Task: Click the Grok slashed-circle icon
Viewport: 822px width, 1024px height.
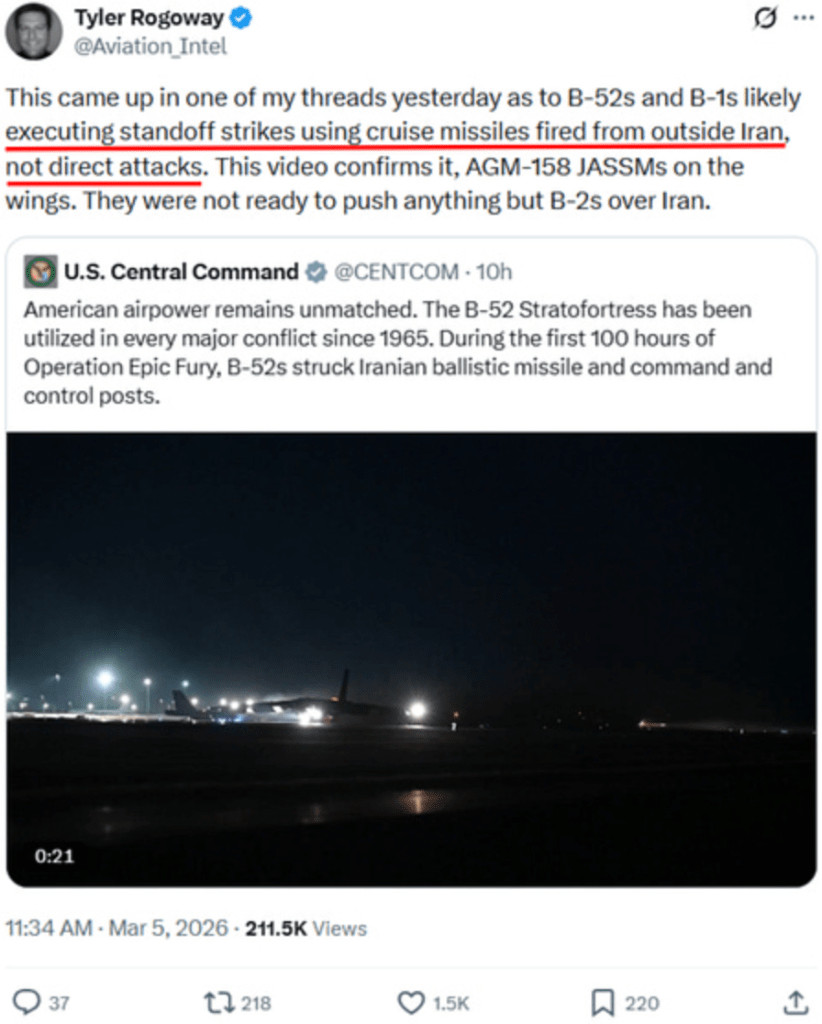Action: pyautogui.click(x=764, y=18)
